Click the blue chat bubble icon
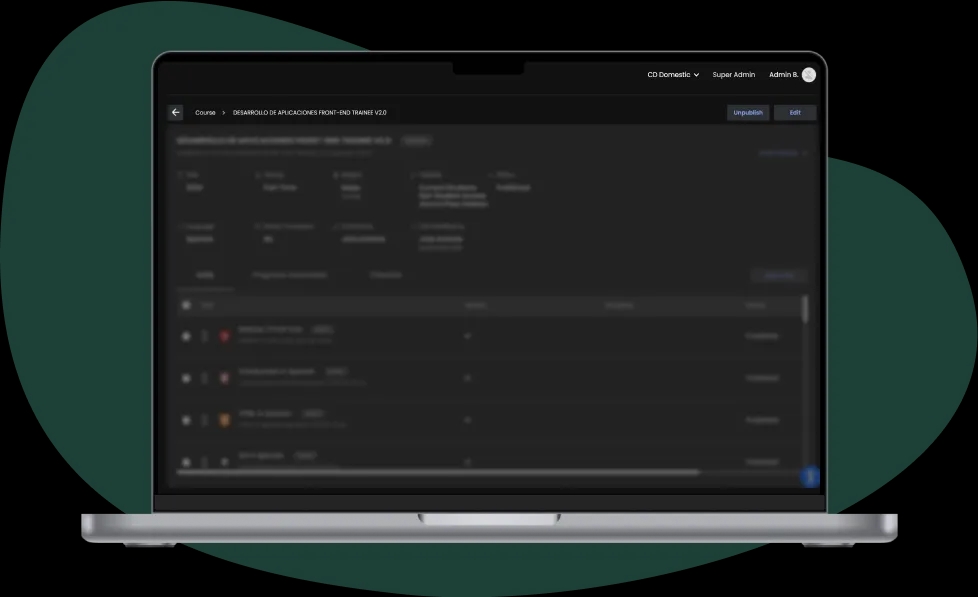Screen dimensions: 978x597 pos(810,477)
